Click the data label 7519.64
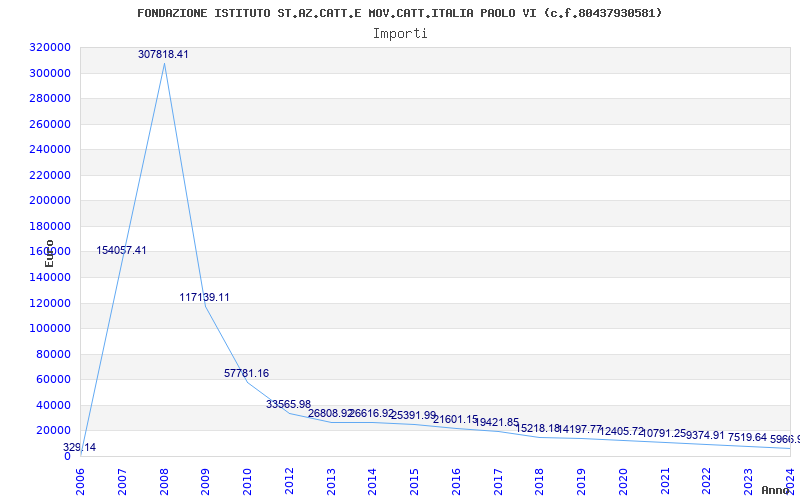The width and height of the screenshot is (800, 500). point(747,437)
